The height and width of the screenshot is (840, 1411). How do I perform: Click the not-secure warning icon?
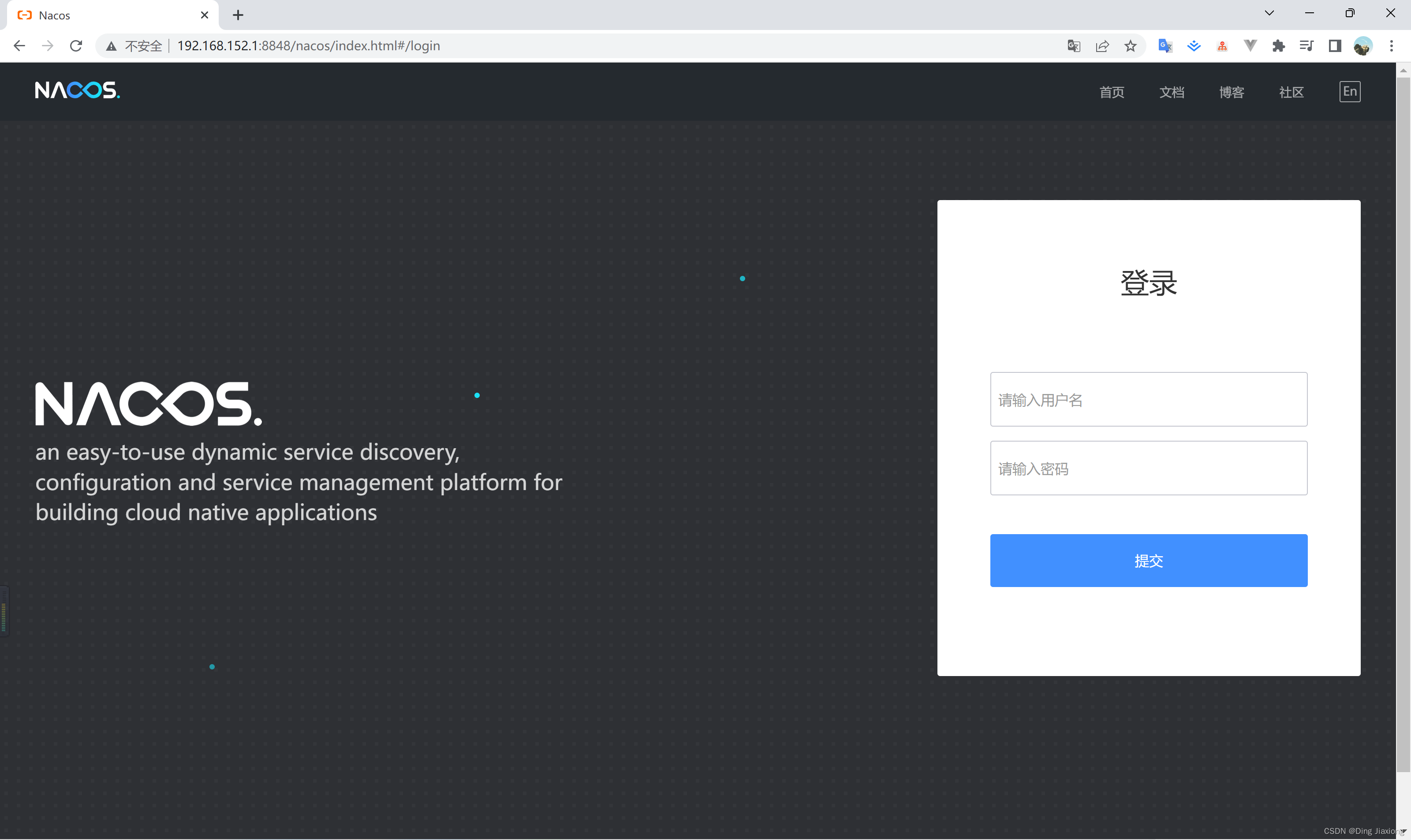click(x=112, y=46)
